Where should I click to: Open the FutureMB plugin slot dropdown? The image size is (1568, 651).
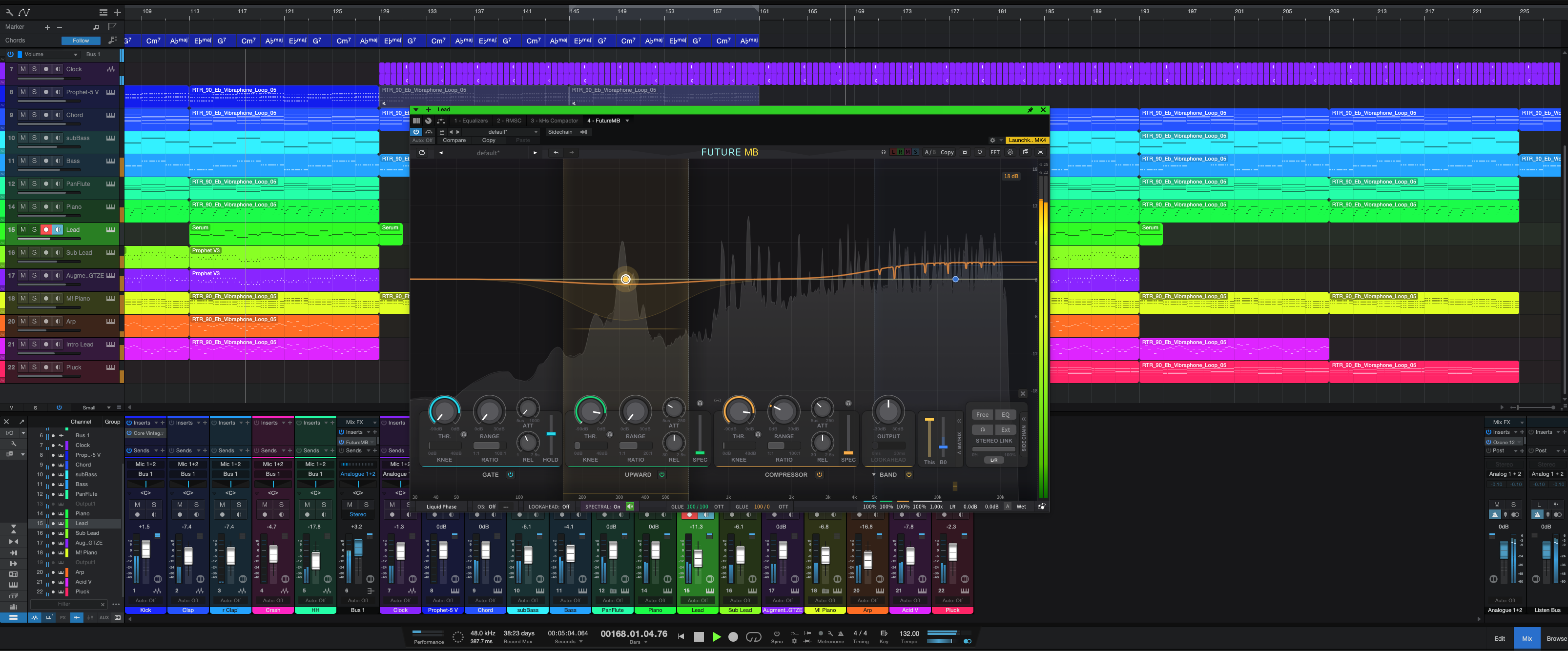(627, 121)
